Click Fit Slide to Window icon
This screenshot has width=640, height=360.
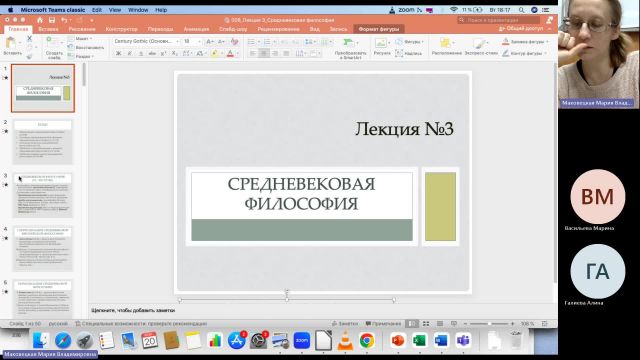[x=544, y=323]
